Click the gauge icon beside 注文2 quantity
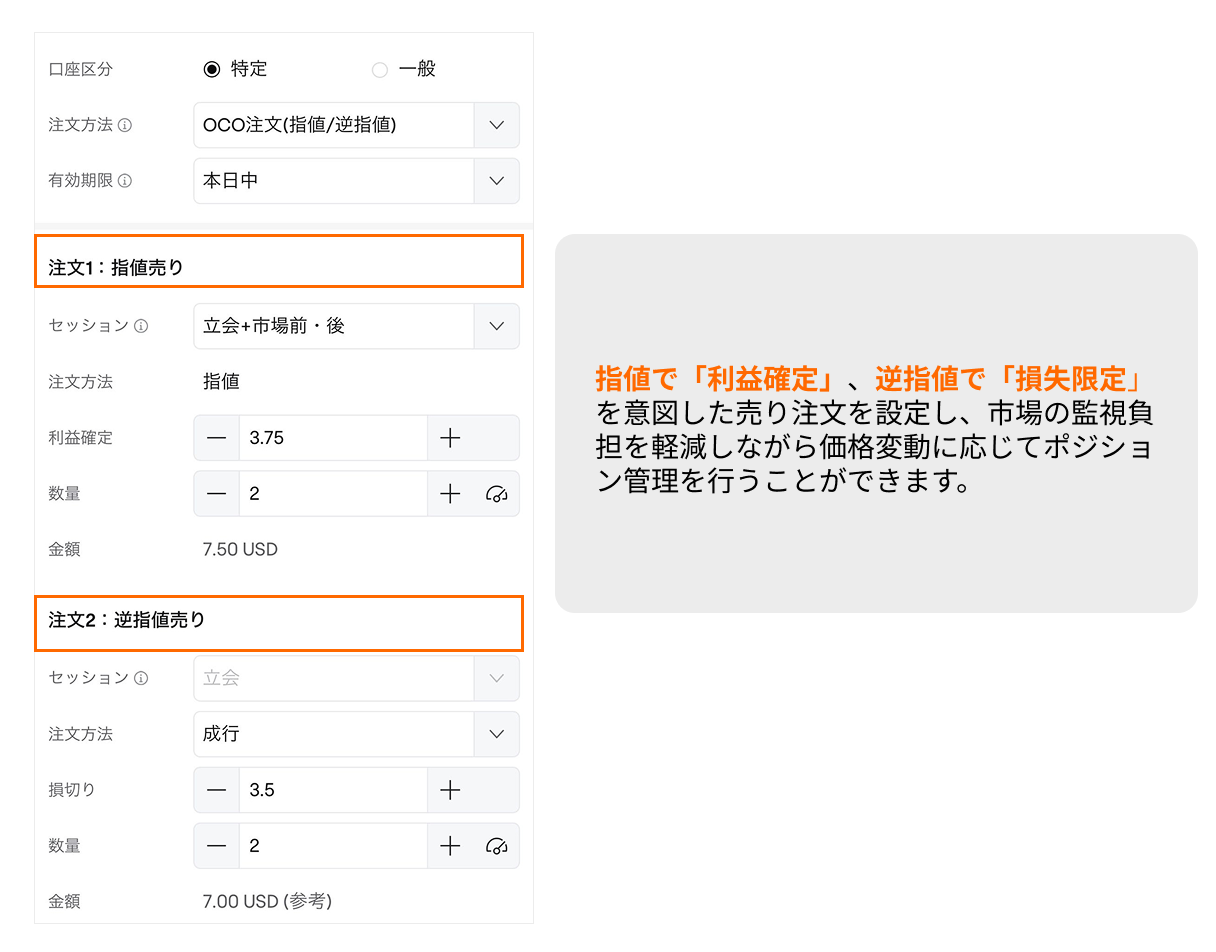This screenshot has height=952, width=1216. pos(497,845)
